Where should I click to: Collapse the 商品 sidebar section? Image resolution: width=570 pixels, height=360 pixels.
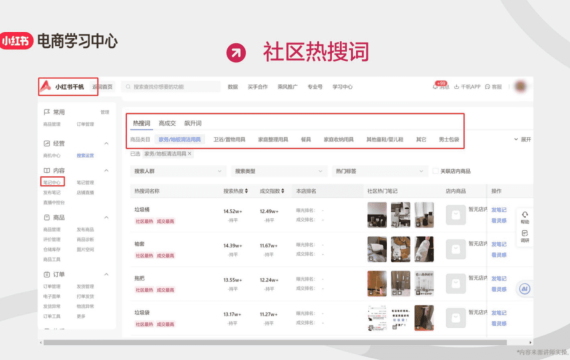coord(106,217)
